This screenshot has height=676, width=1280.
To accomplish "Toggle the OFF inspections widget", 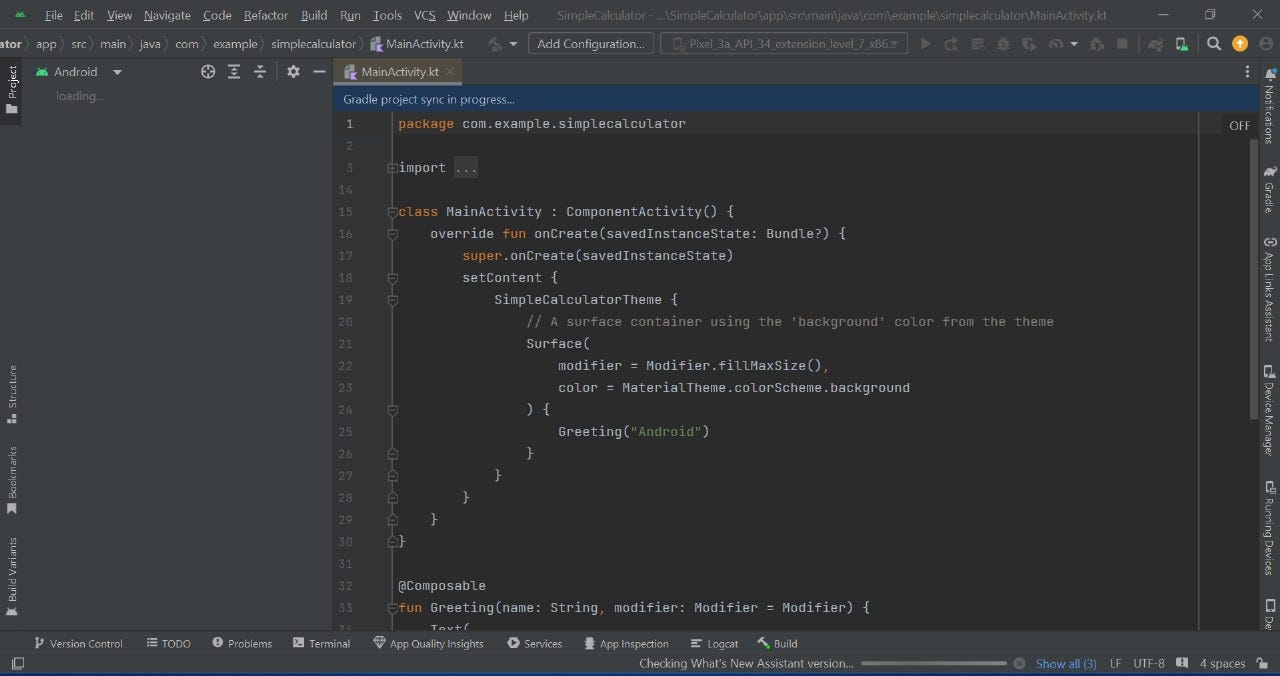I will tap(1240, 126).
